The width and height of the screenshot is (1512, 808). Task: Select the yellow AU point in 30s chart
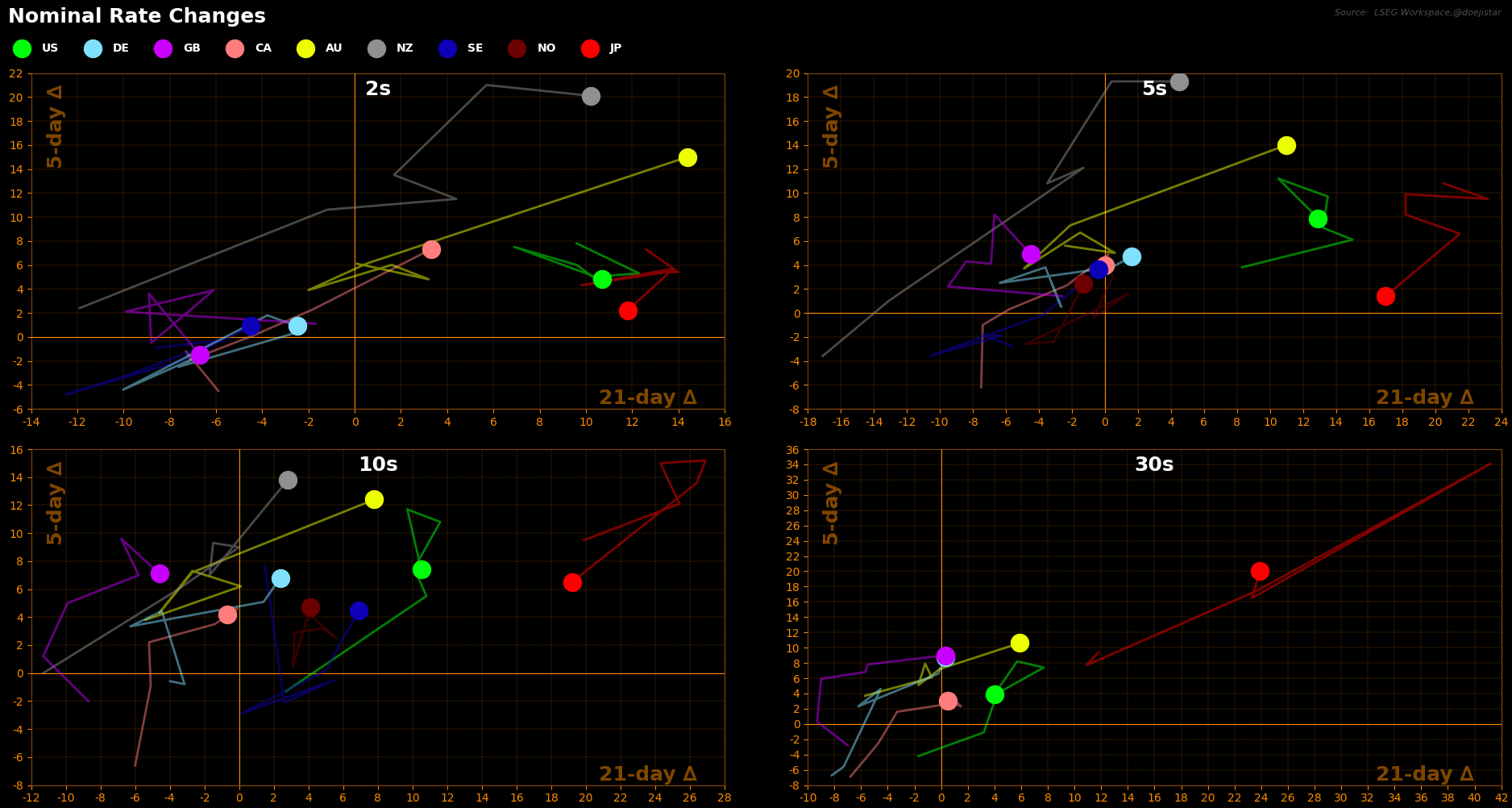[1020, 643]
